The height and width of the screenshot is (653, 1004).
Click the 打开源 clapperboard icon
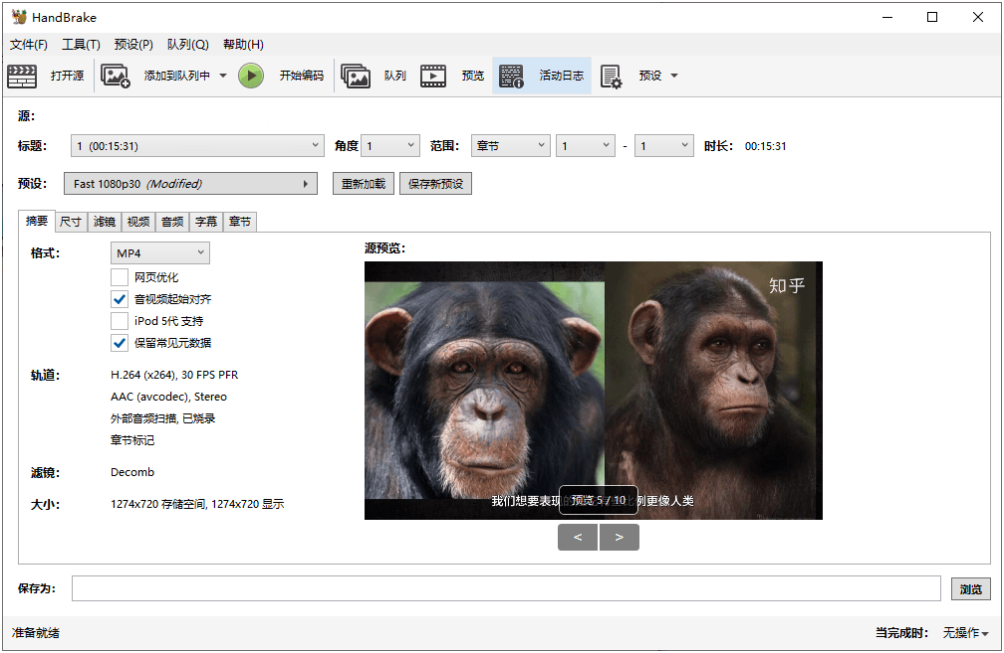tap(22, 76)
